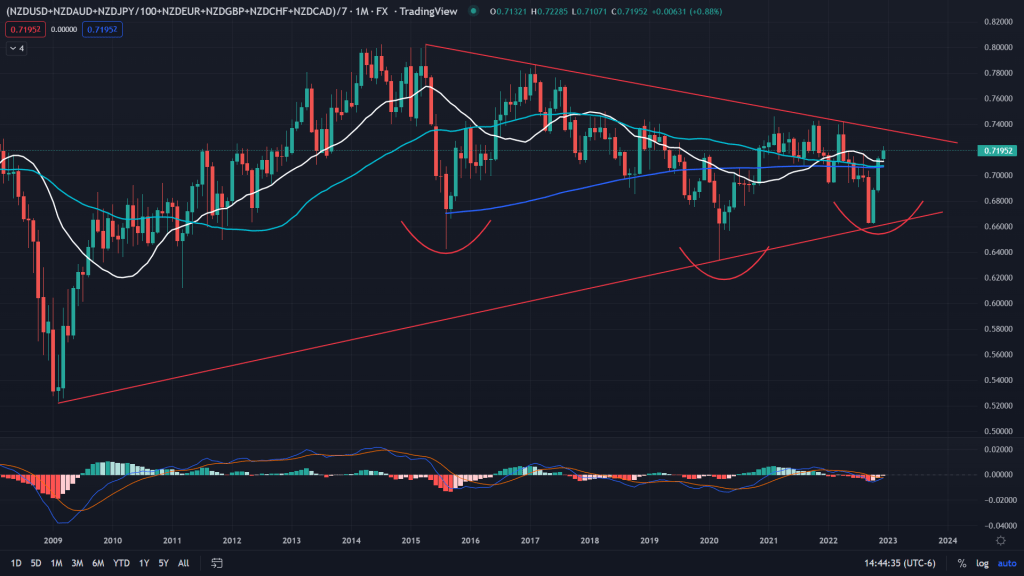Viewport: 1024px width, 576px height.
Task: Disable the auto scale toggle
Action: click(1003, 563)
